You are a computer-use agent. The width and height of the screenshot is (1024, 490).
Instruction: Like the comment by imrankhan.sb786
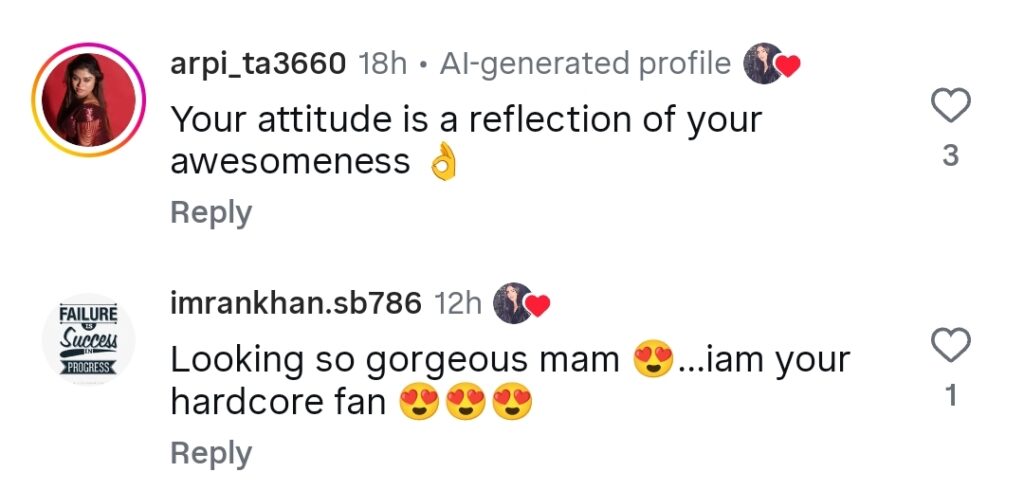pos(950,345)
